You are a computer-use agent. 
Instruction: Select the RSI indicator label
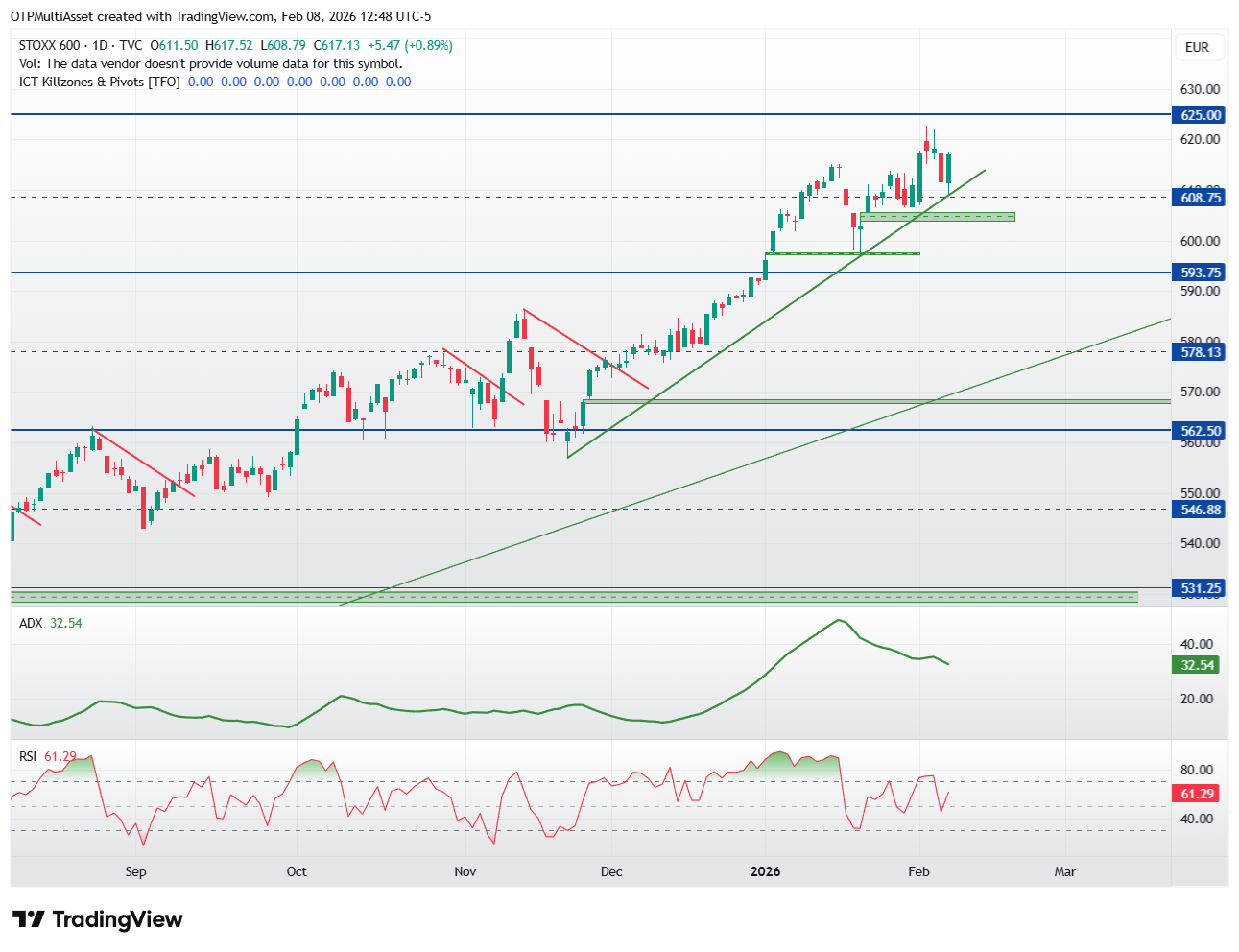point(28,756)
